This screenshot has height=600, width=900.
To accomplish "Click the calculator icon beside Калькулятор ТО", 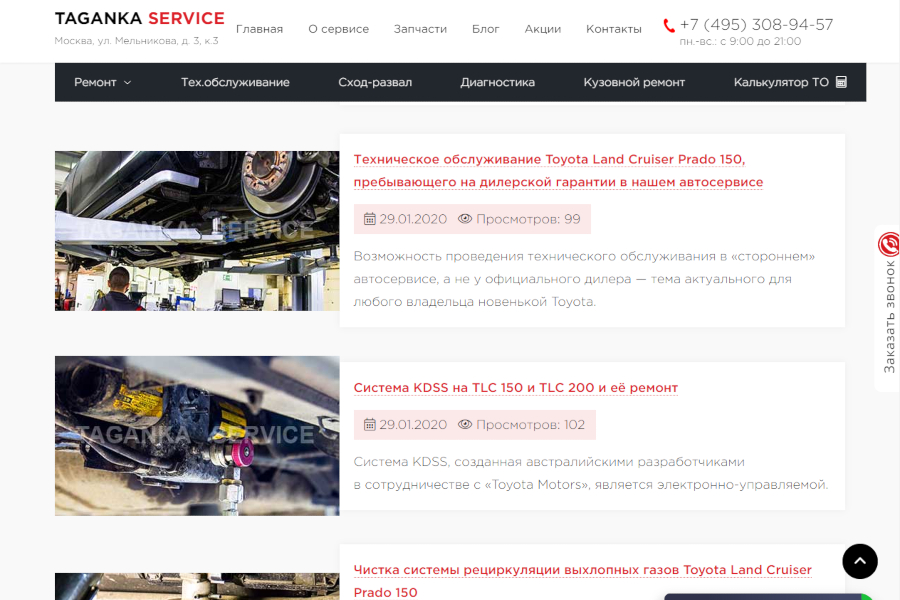I will pos(841,82).
